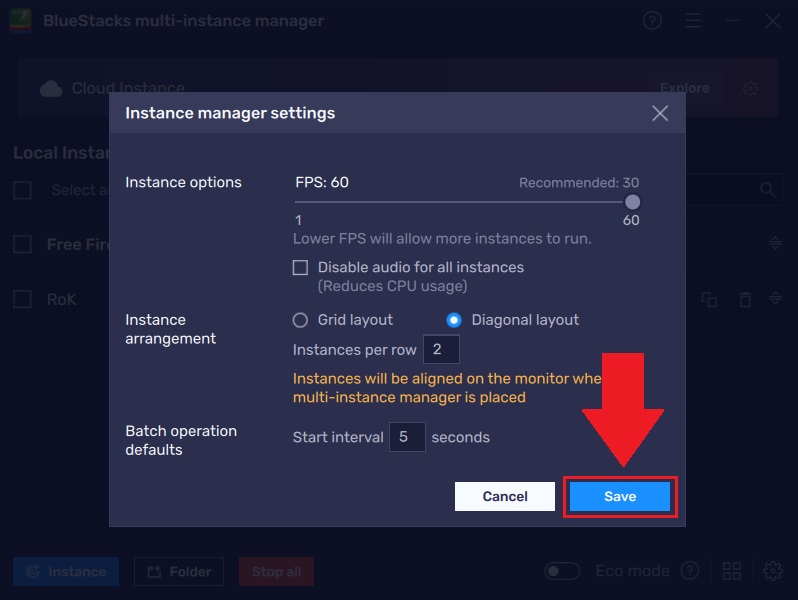Screen dimensions: 798x600
Task: Click the FPS: 60 label
Action: (322, 182)
